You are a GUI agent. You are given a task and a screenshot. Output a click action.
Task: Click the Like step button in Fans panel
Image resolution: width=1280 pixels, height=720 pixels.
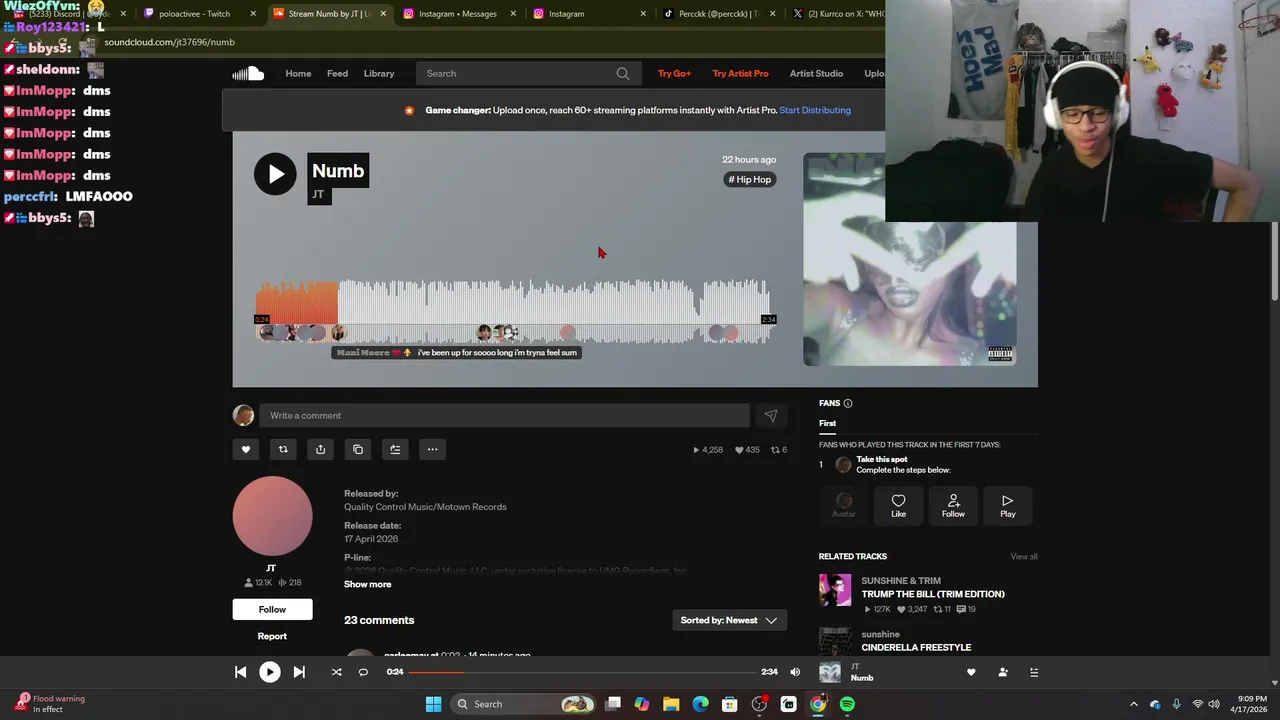coord(898,506)
